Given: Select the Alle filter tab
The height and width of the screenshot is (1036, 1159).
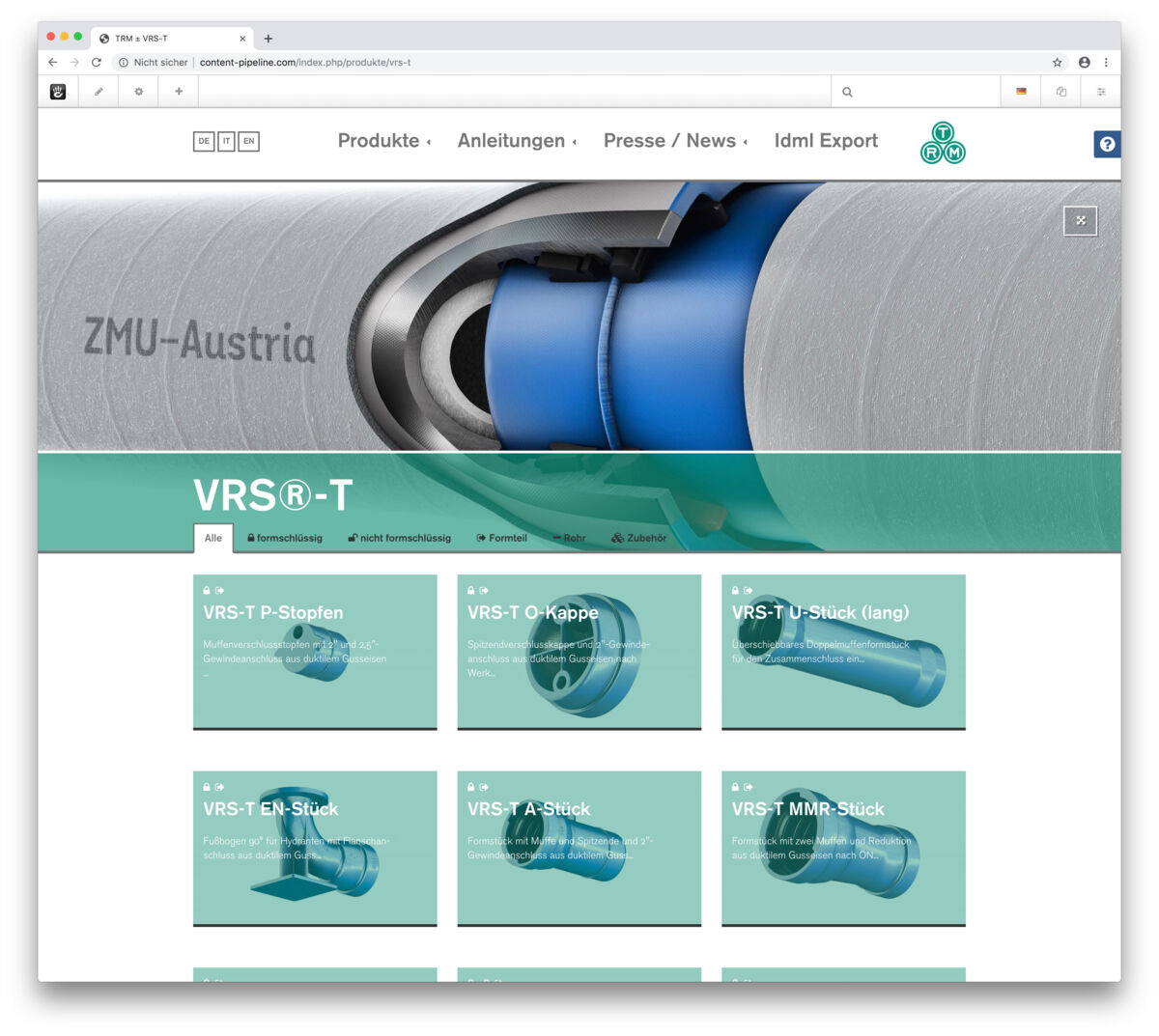Looking at the screenshot, I should pyautogui.click(x=213, y=539).
